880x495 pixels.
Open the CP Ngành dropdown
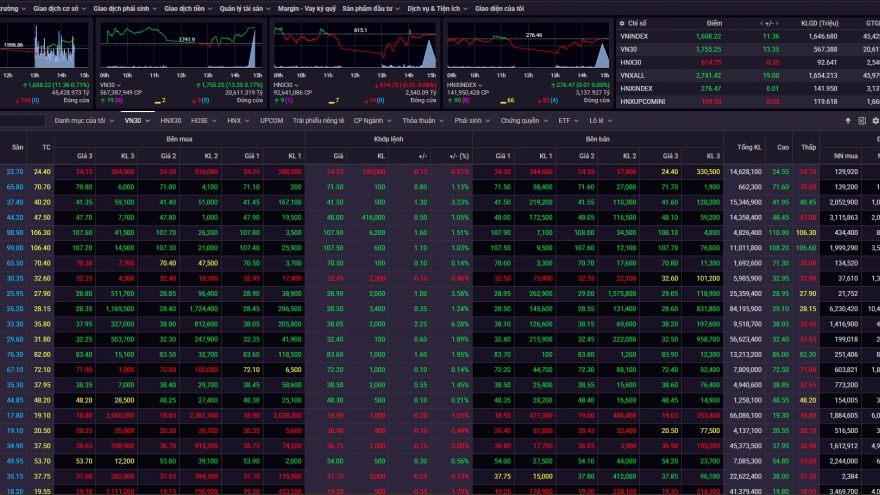pyautogui.click(x=371, y=120)
